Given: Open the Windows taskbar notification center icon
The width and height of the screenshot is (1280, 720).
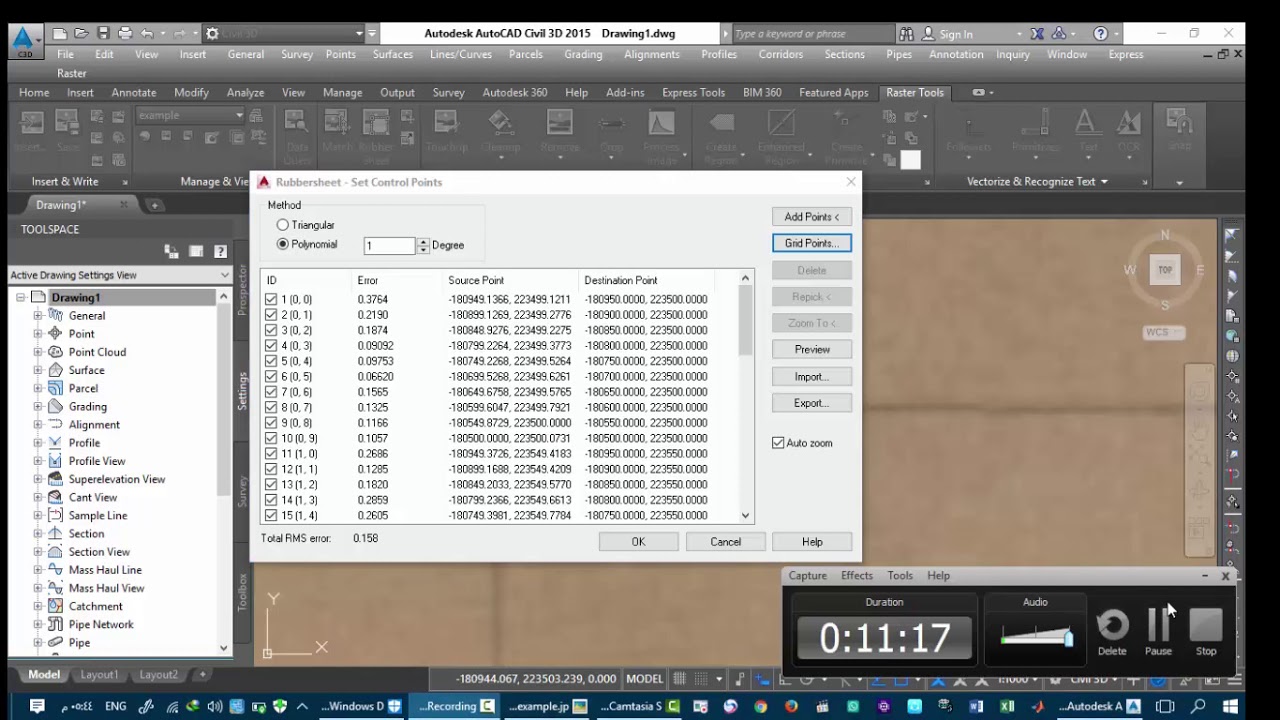Looking at the screenshot, I should (37, 706).
